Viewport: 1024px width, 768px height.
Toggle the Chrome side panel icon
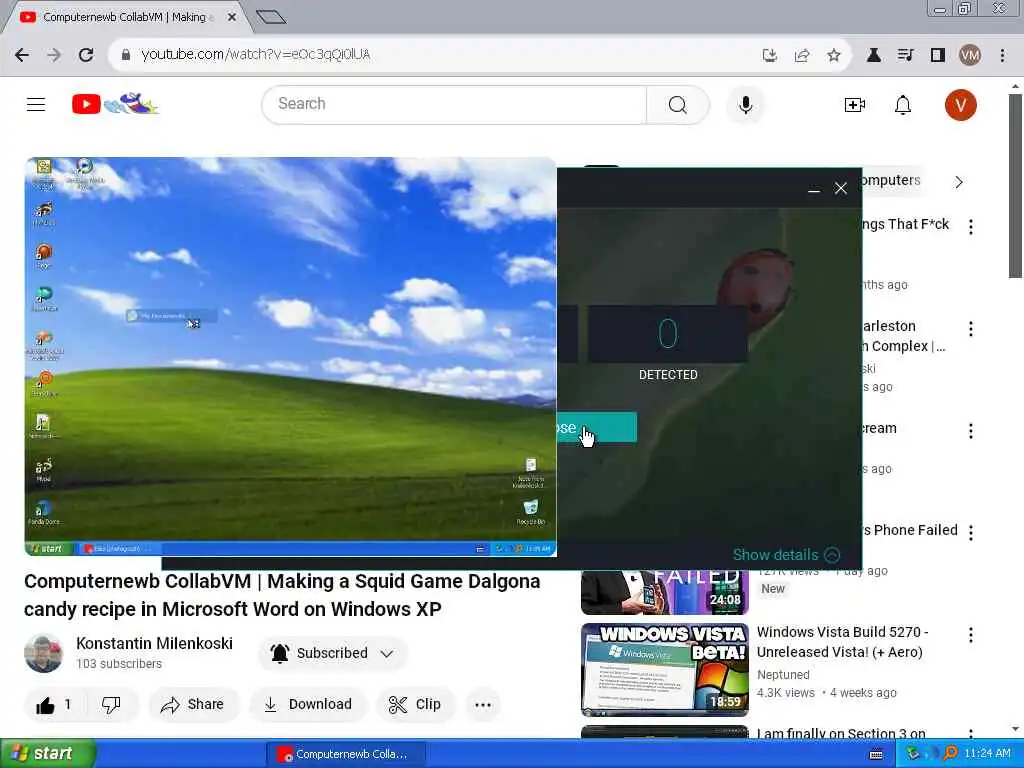click(x=938, y=56)
